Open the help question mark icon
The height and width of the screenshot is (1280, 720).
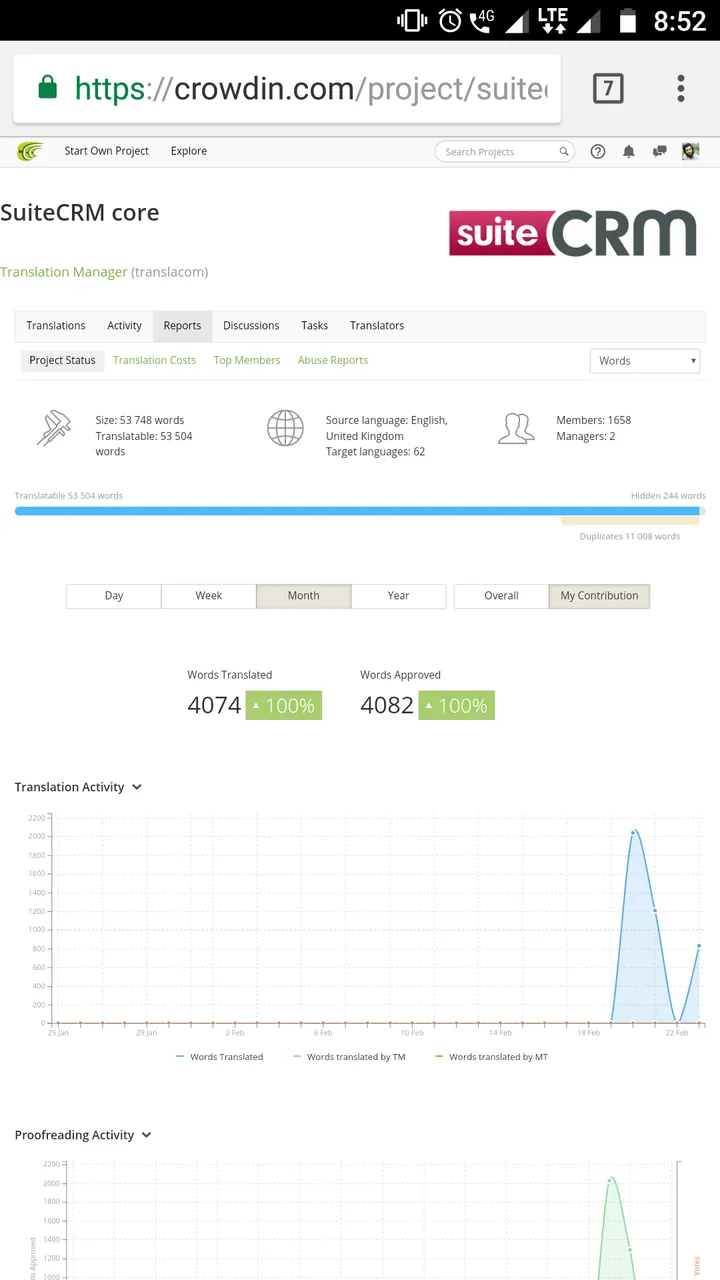tap(598, 152)
